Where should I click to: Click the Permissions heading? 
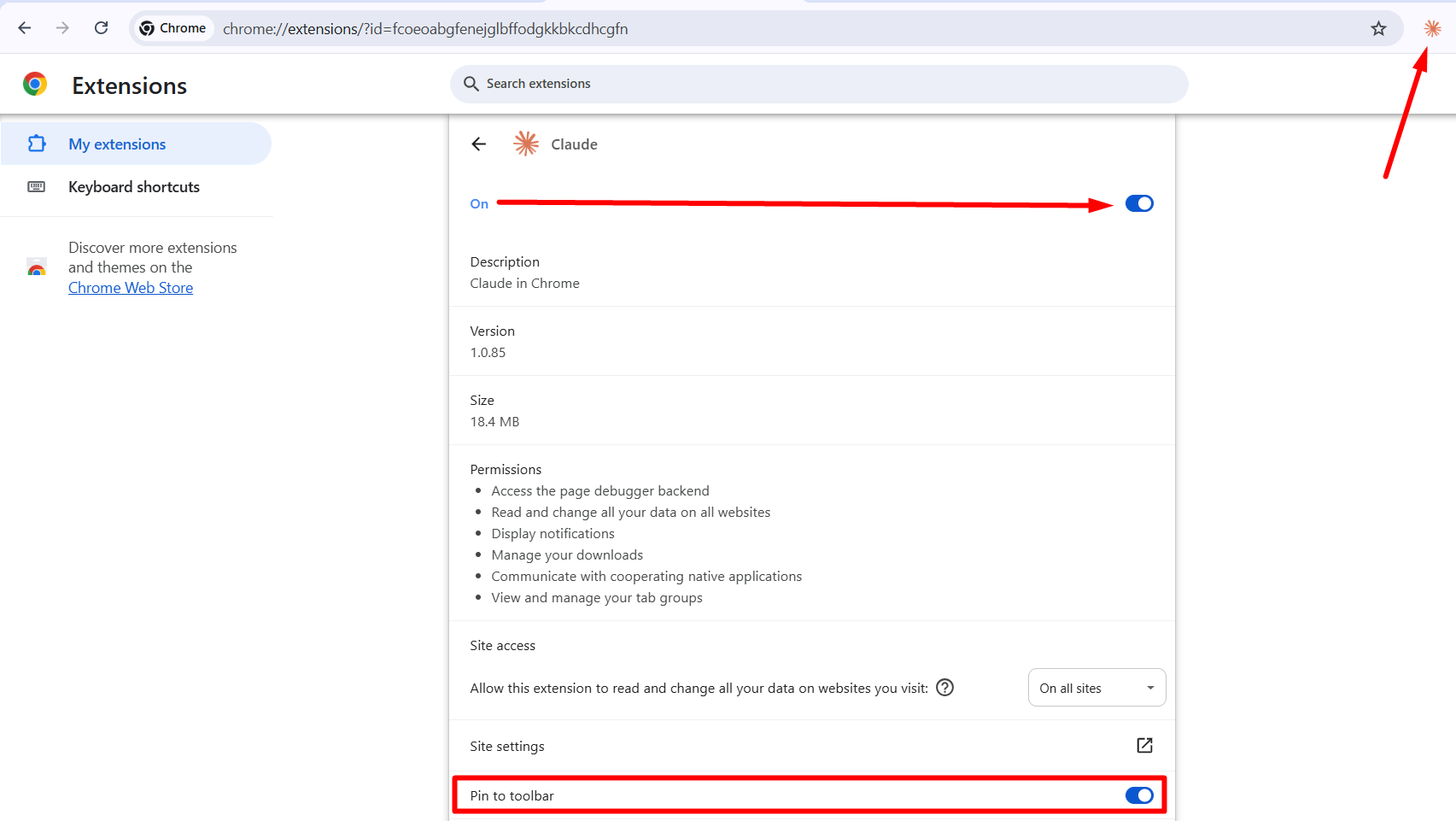(506, 469)
